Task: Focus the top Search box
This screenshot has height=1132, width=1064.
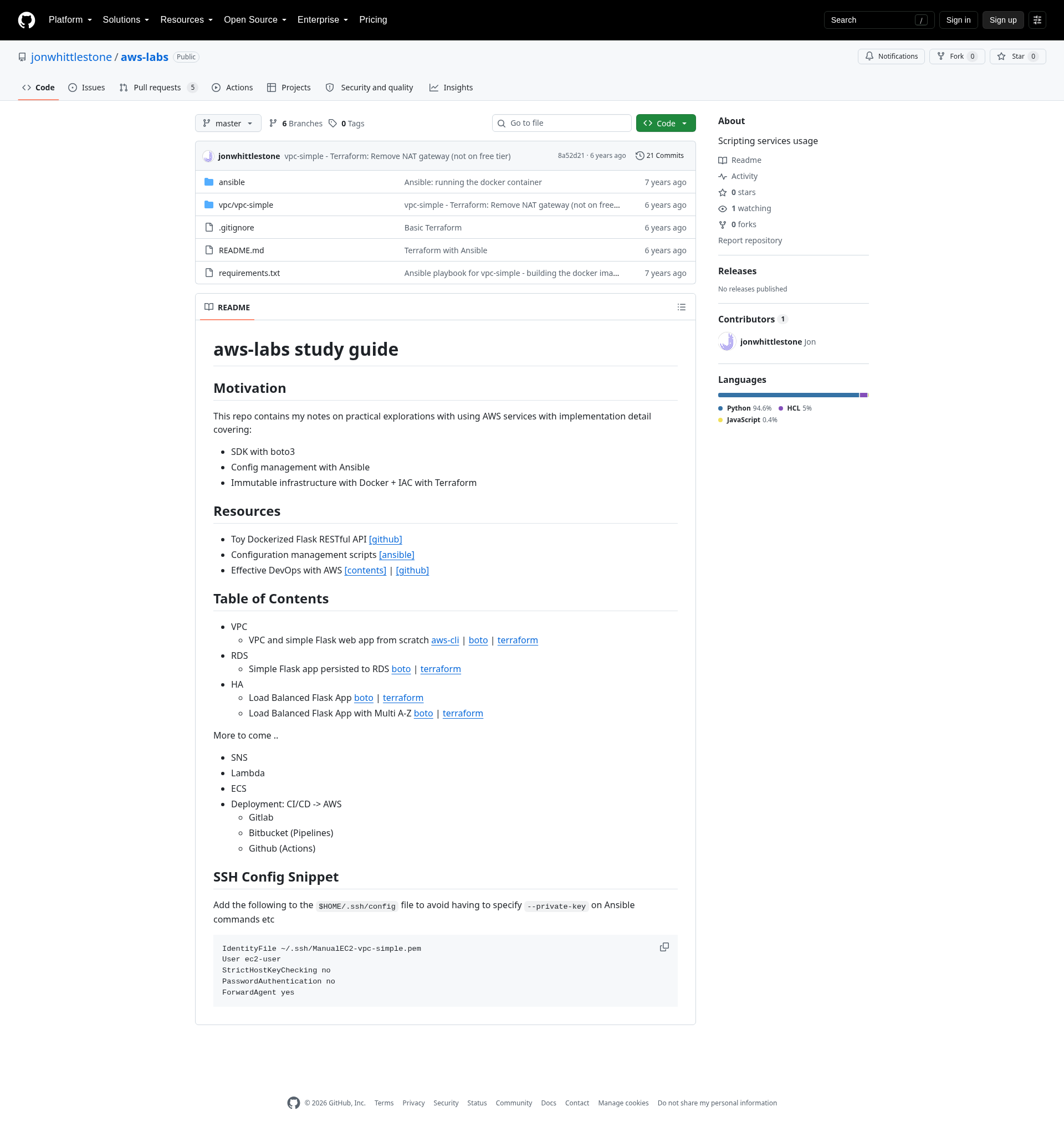Action: point(878,20)
